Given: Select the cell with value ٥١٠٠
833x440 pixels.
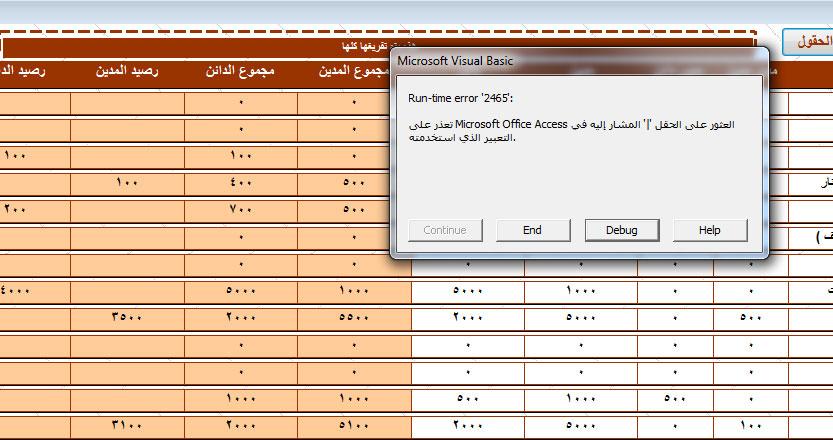Looking at the screenshot, I should click(353, 426).
